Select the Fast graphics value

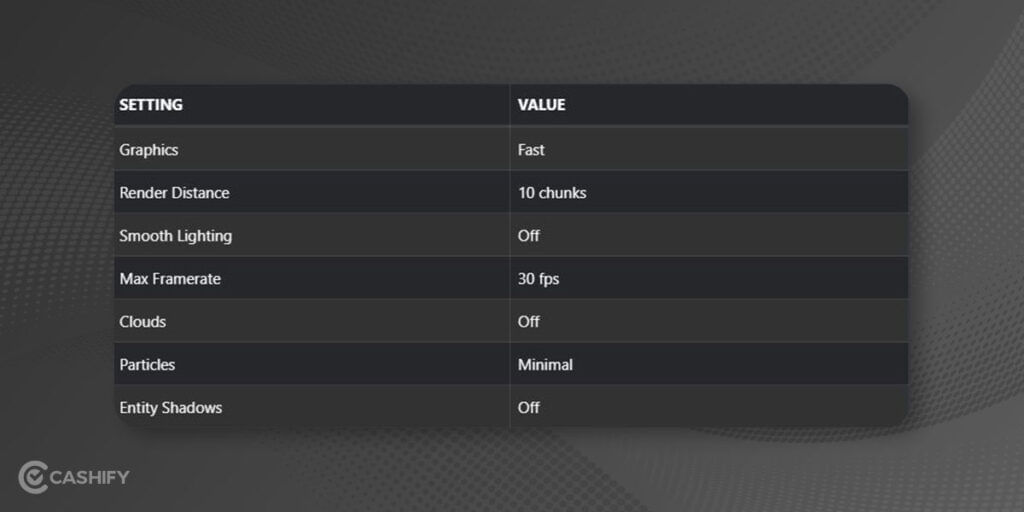(x=531, y=150)
